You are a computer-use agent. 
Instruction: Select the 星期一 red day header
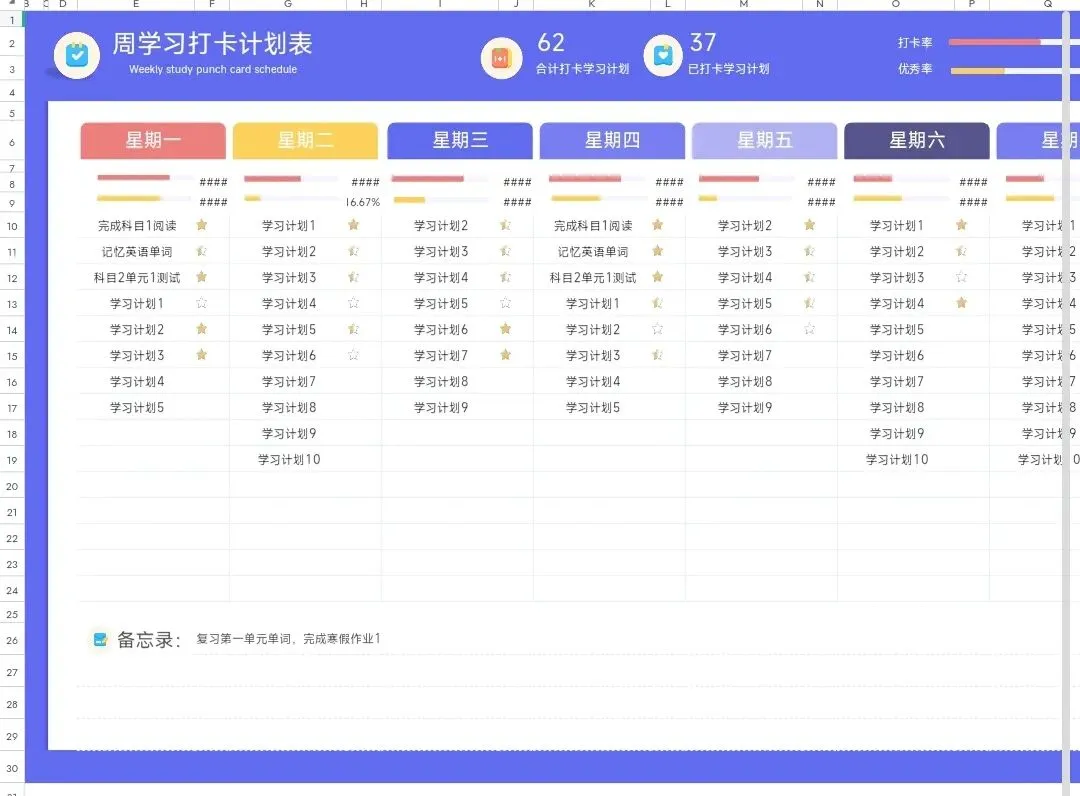tap(153, 140)
